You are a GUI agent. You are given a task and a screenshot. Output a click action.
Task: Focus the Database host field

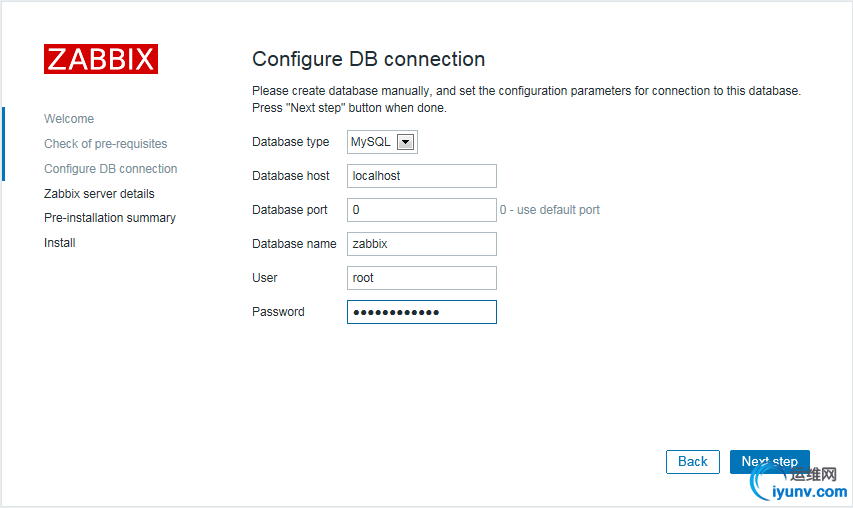tap(421, 176)
